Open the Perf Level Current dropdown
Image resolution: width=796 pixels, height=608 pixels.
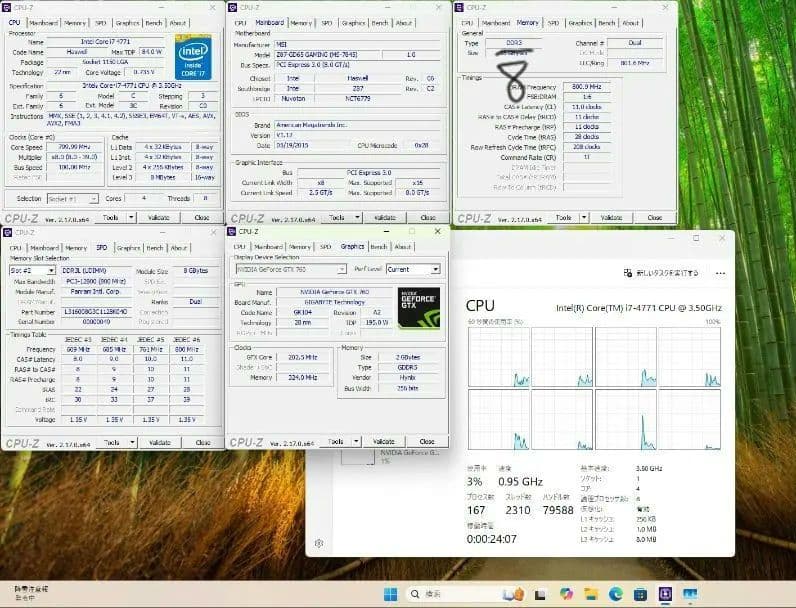pos(413,269)
